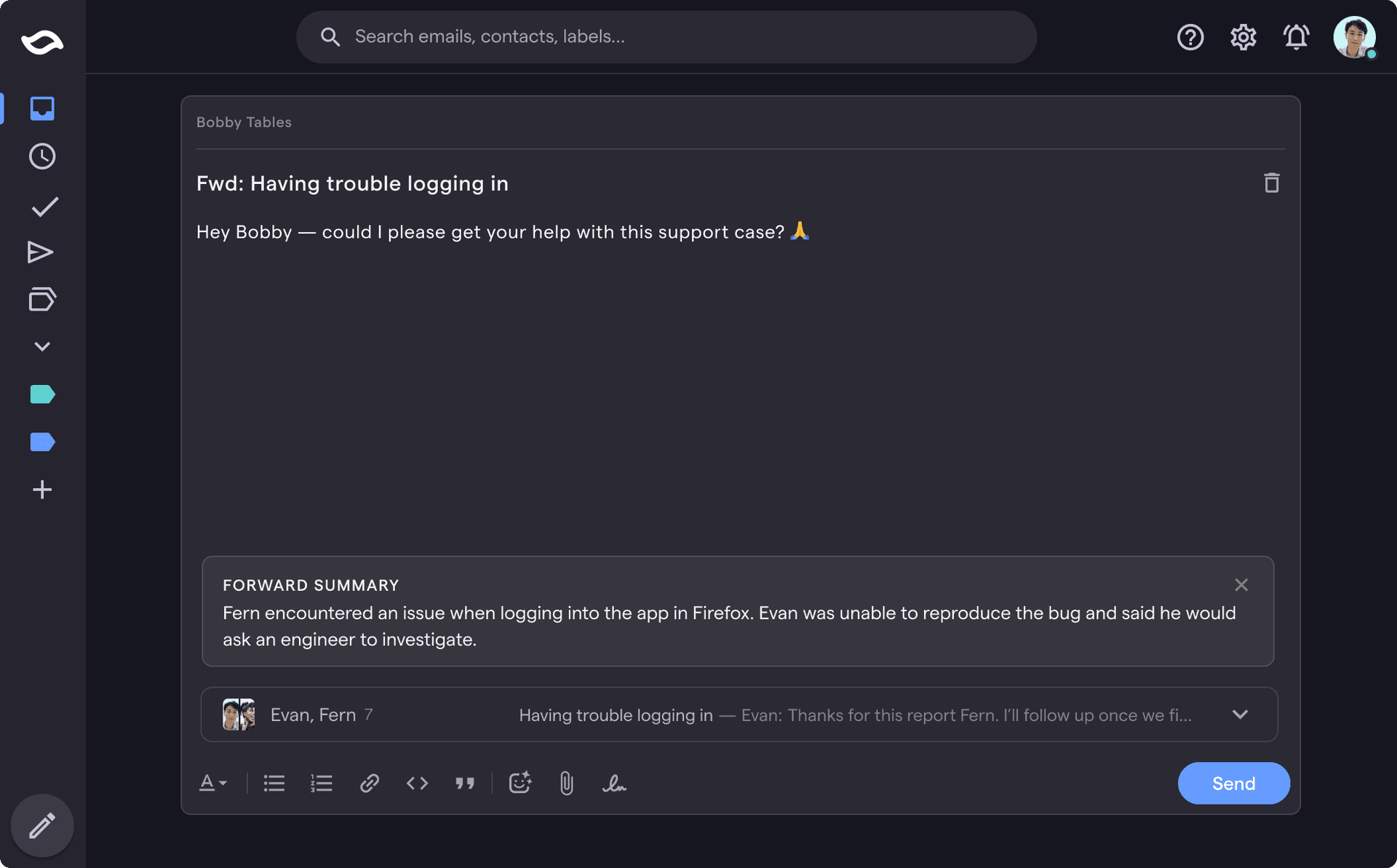Add your signature to the email

(x=615, y=784)
